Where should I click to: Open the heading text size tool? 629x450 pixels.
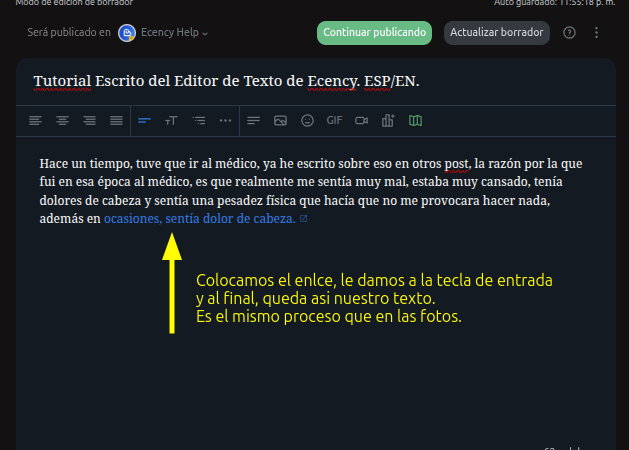[171, 121]
